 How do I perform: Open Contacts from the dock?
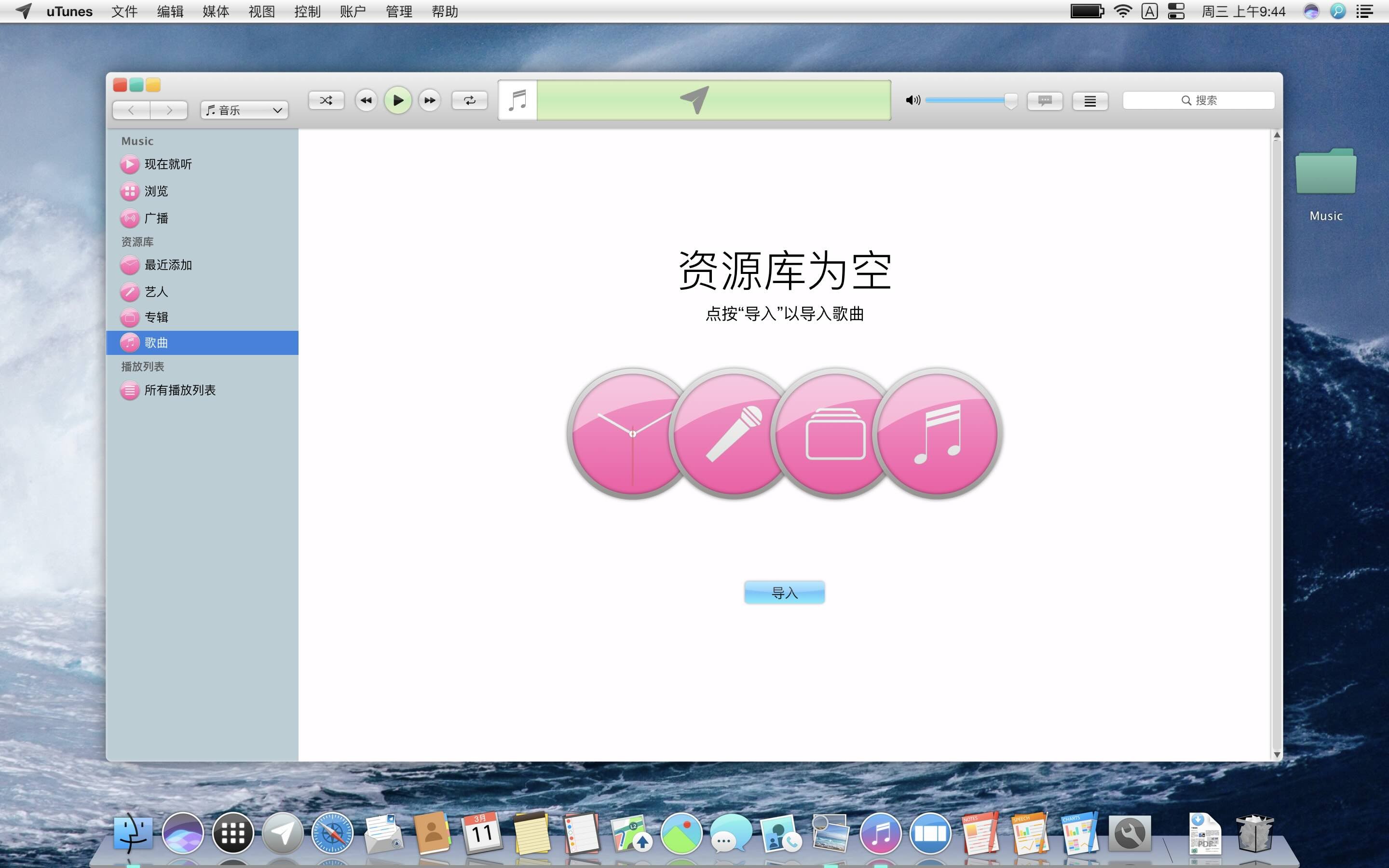click(432, 833)
